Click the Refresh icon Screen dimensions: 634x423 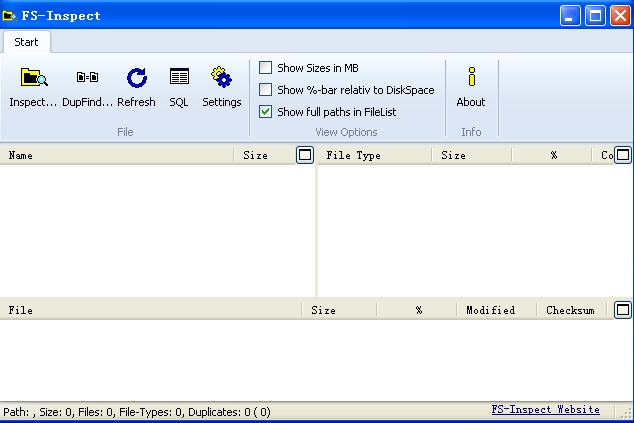coord(136,78)
